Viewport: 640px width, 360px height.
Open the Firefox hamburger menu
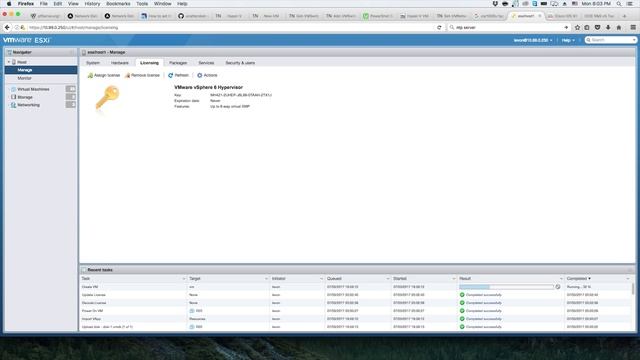tap(633, 27)
